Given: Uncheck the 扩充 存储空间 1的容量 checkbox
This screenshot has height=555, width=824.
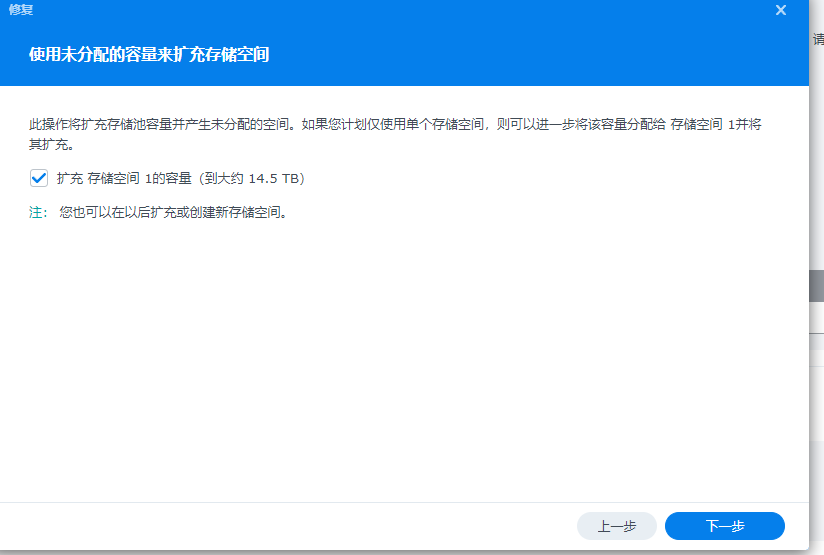Looking at the screenshot, I should [39, 178].
